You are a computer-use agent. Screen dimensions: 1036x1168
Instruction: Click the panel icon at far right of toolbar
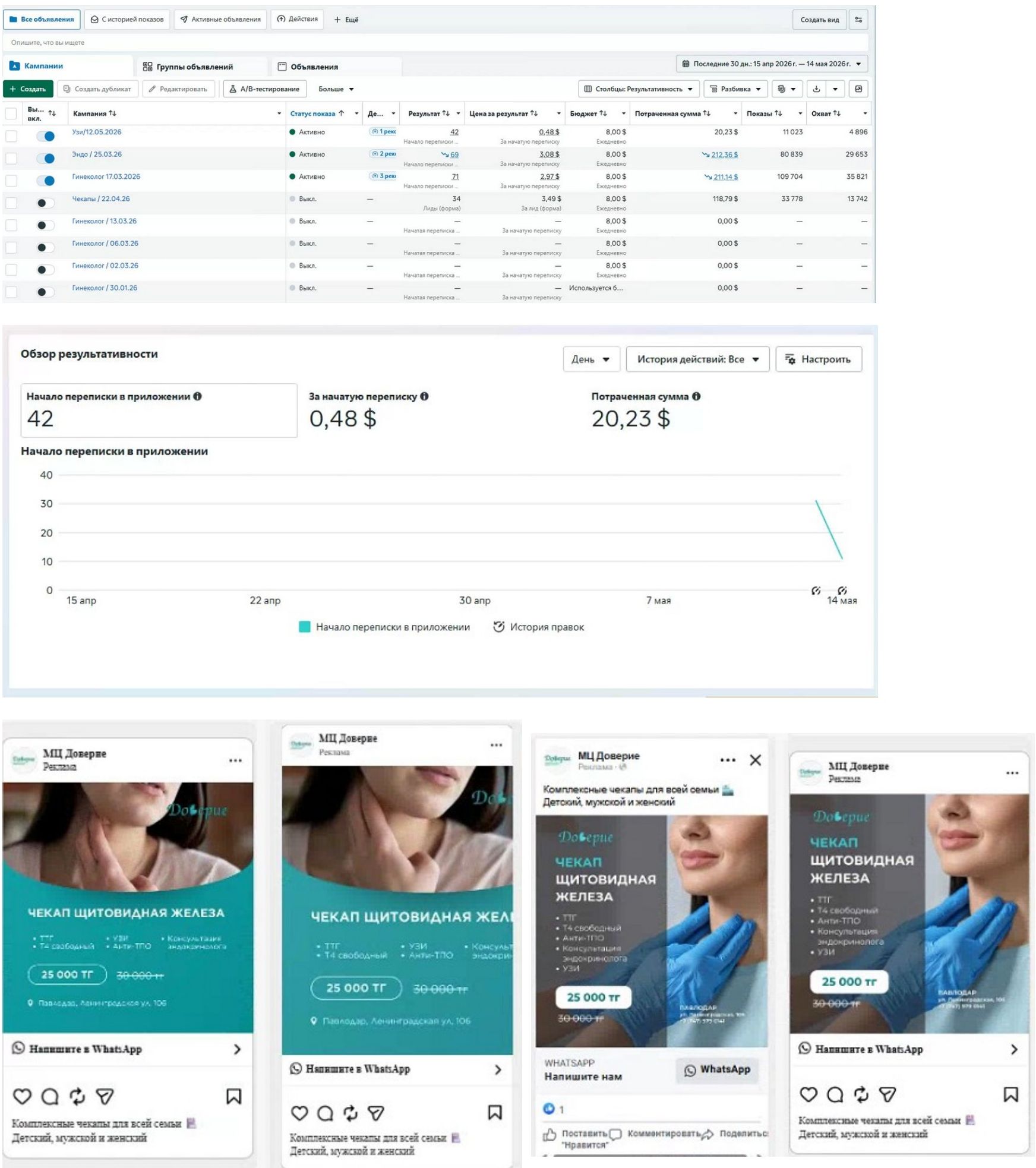tap(858, 89)
